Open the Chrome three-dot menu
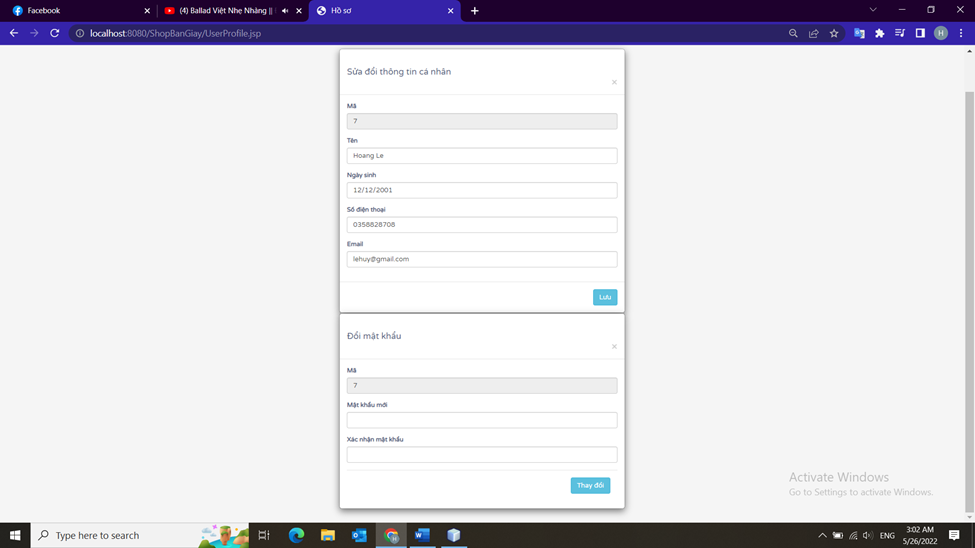This screenshot has width=975, height=548. click(961, 34)
